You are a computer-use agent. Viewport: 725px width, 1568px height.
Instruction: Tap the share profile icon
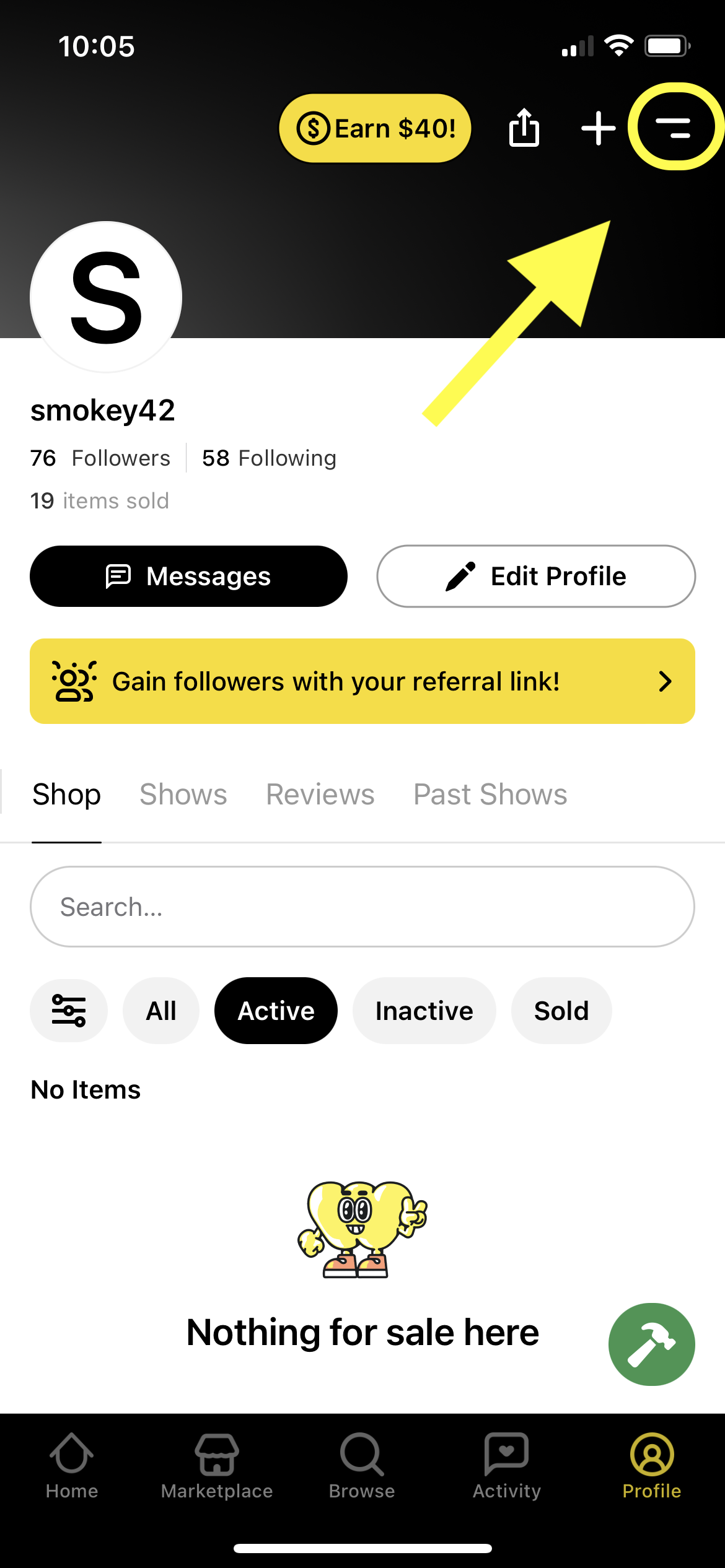coord(524,127)
